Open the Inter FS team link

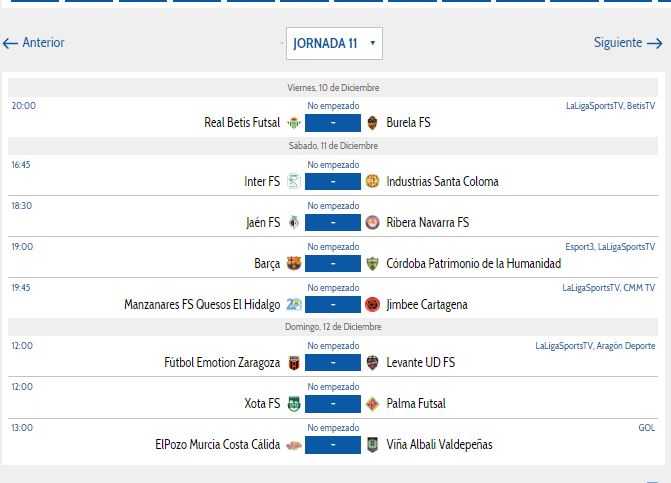[262, 182]
